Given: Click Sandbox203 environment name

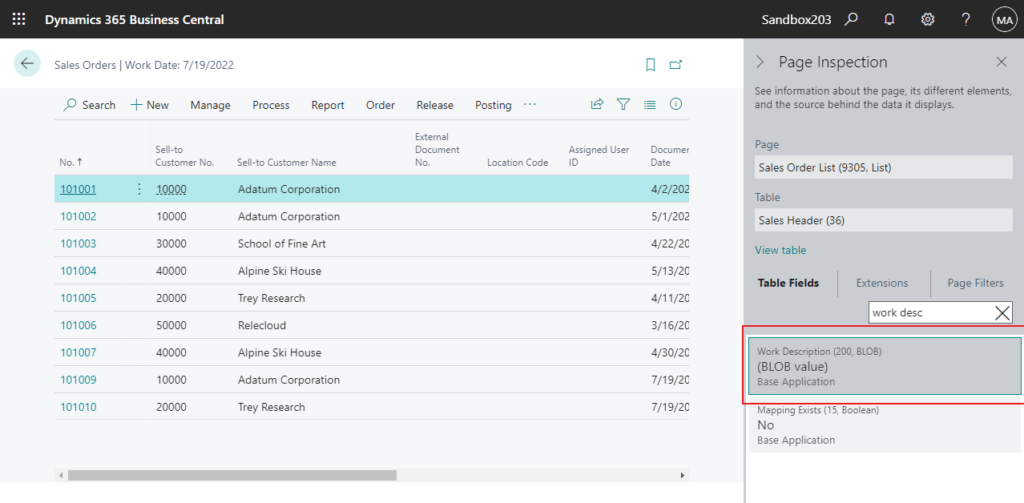Looking at the screenshot, I should pyautogui.click(x=796, y=20).
